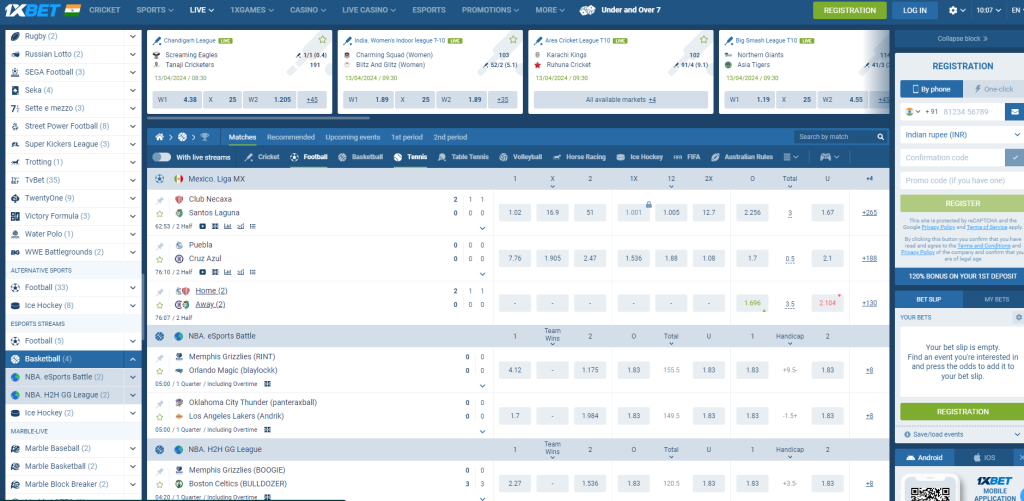Filter by Australian Rules sport
This screenshot has width=1024, height=501.
click(742, 157)
